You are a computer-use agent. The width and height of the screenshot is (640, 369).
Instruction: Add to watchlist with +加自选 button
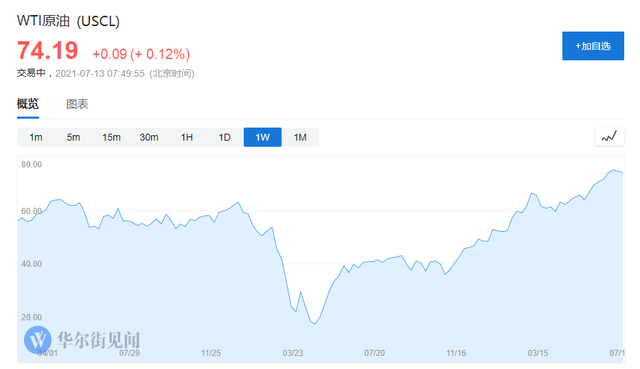click(593, 46)
